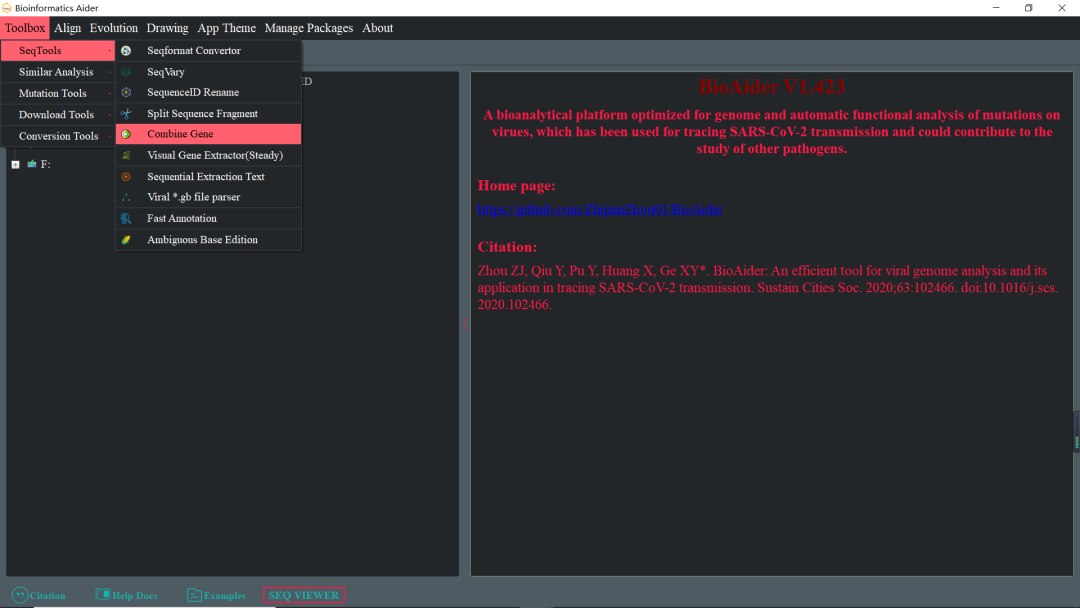This screenshot has width=1080, height=608.
Task: Expand the Download Tools submenu
Action: [x=58, y=114]
